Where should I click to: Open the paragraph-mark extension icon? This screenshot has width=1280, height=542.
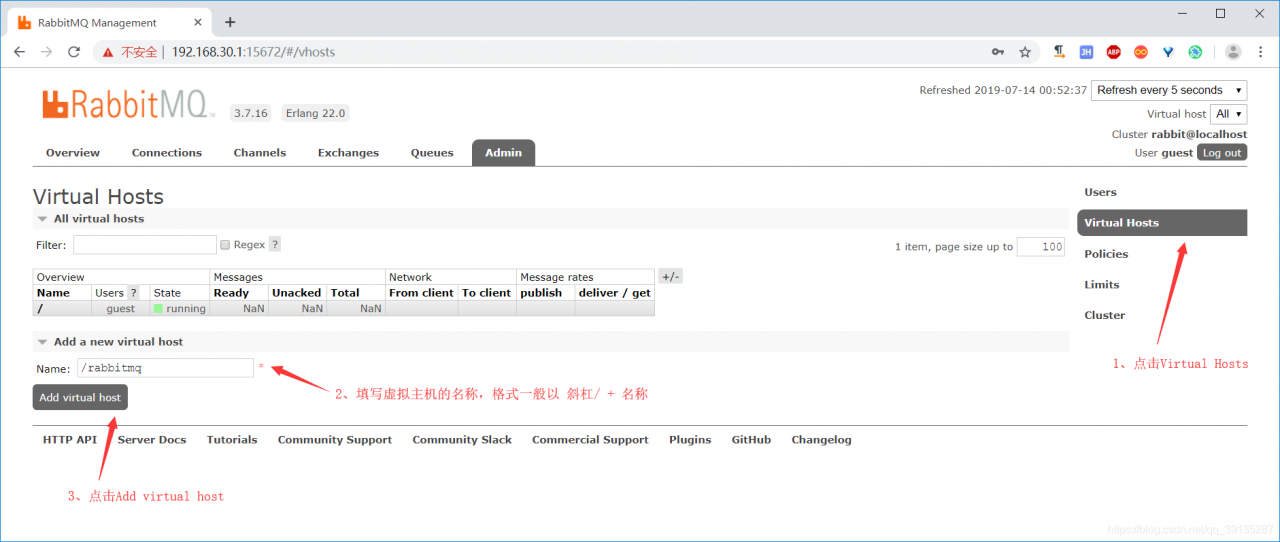coord(1060,52)
